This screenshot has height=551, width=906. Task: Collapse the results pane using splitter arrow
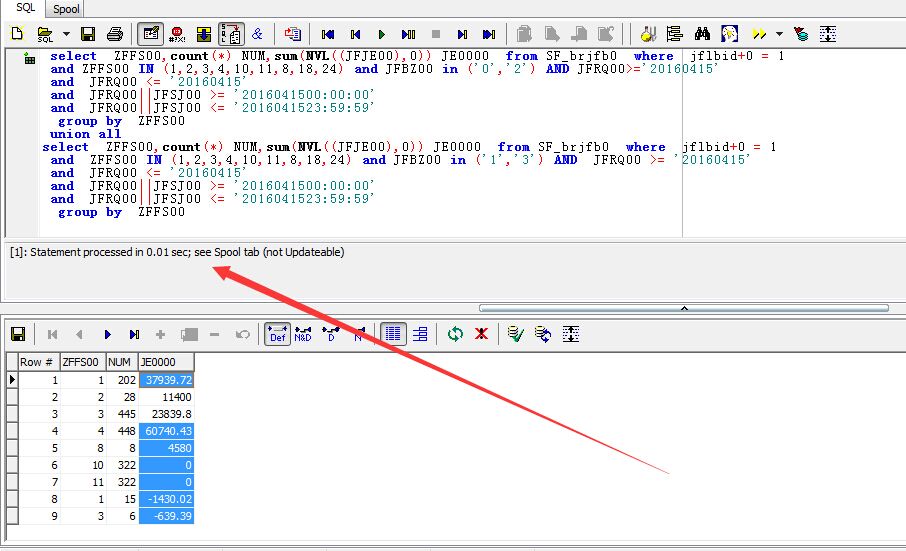684,308
